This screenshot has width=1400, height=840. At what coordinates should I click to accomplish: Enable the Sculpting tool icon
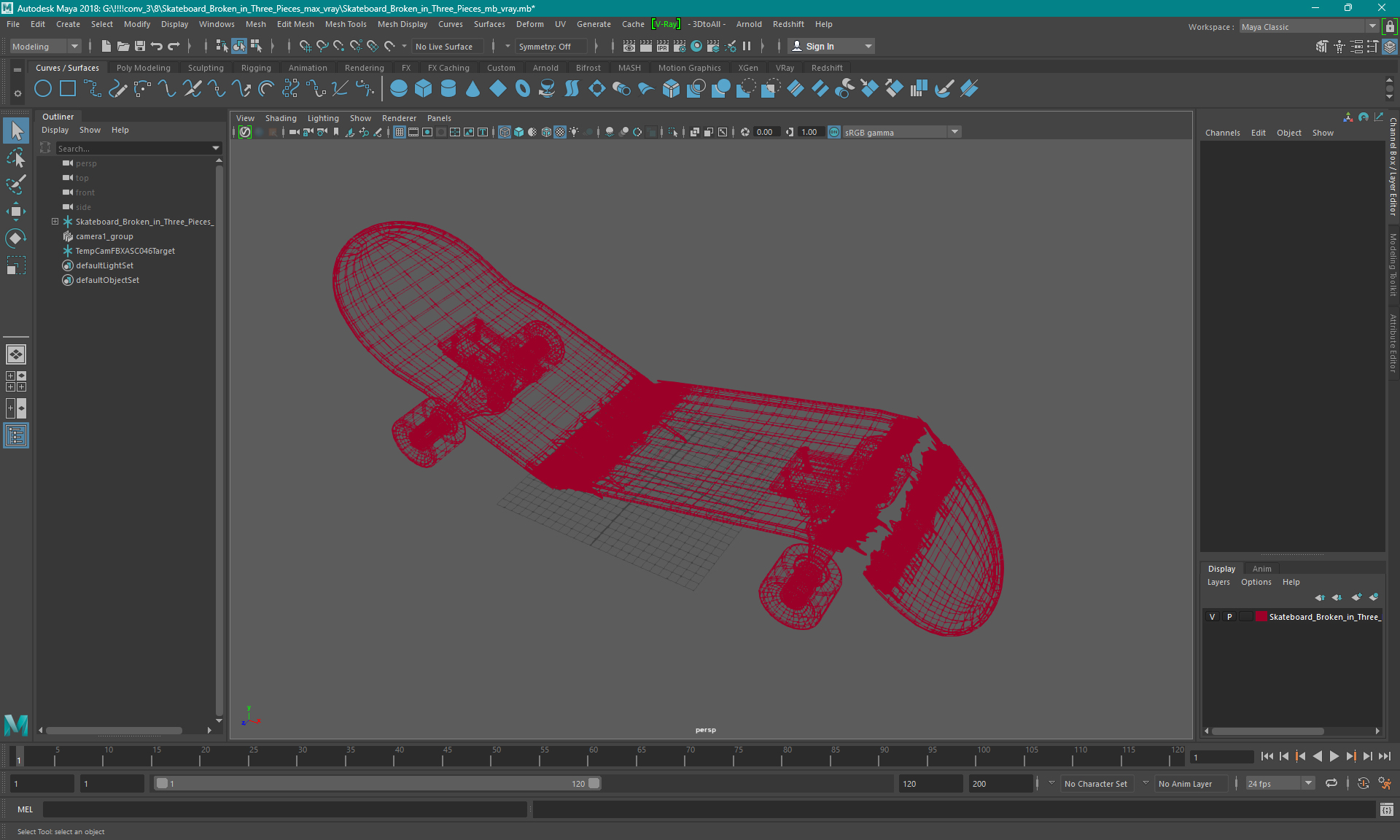[x=203, y=67]
